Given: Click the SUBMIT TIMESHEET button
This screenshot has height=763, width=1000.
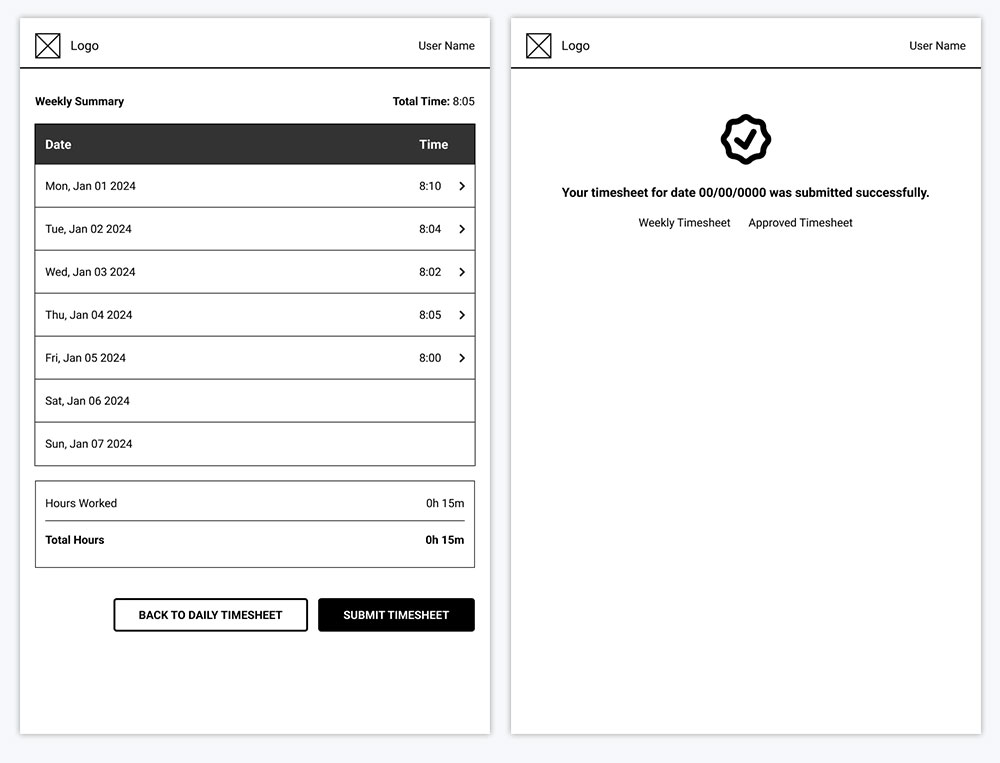Looking at the screenshot, I should (x=396, y=615).
